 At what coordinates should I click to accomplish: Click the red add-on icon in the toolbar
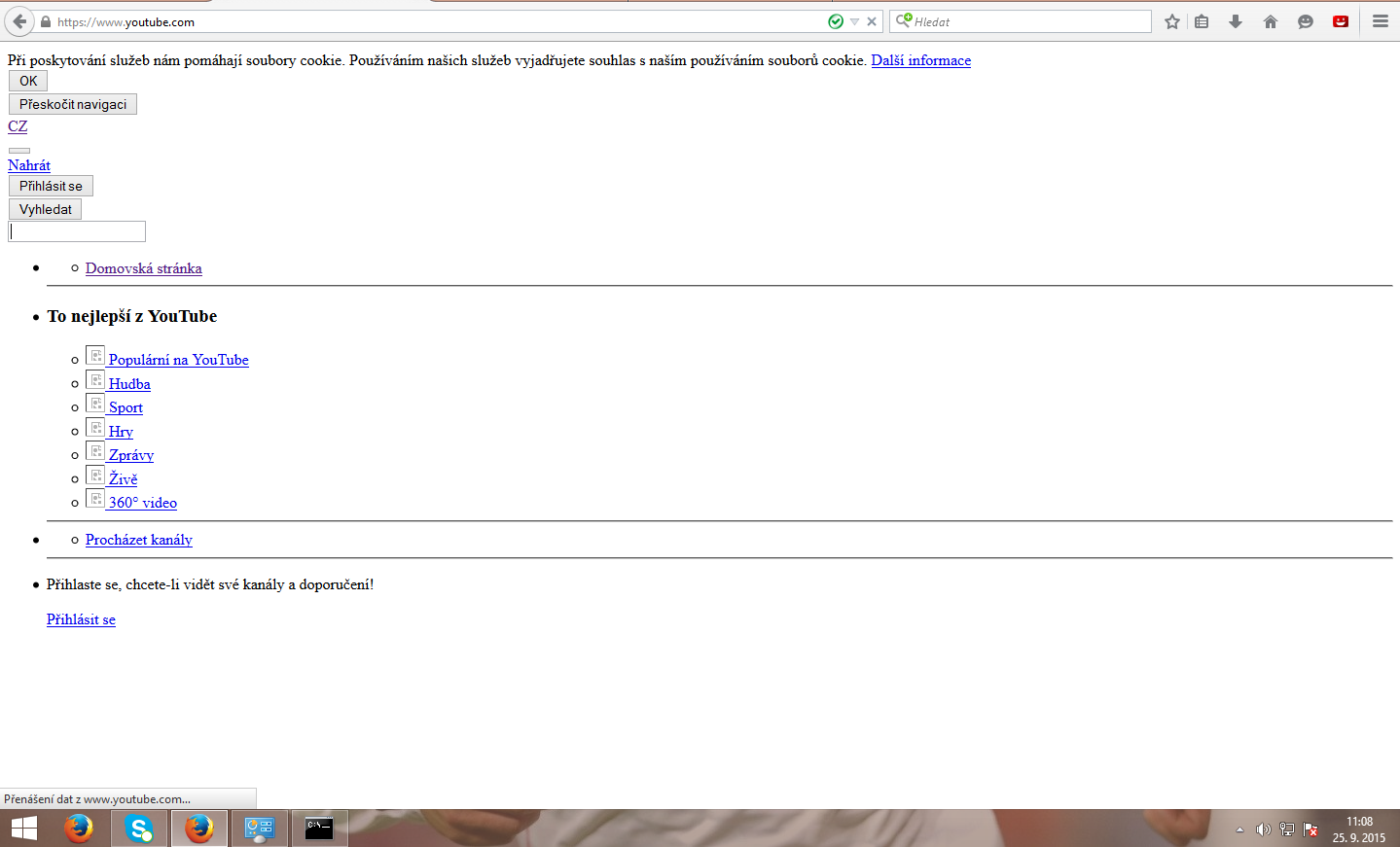pyautogui.click(x=1341, y=21)
